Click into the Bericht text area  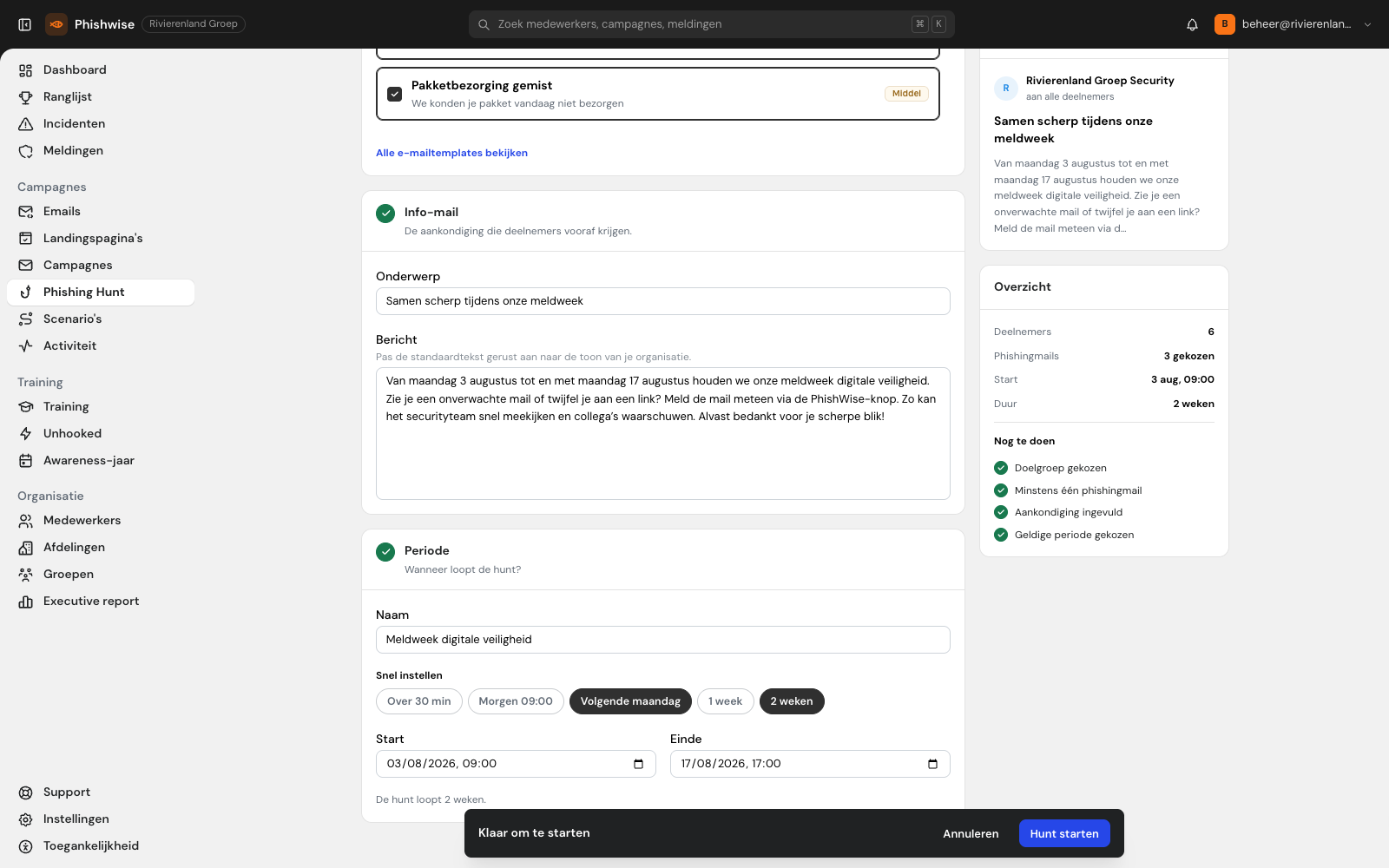(x=663, y=434)
